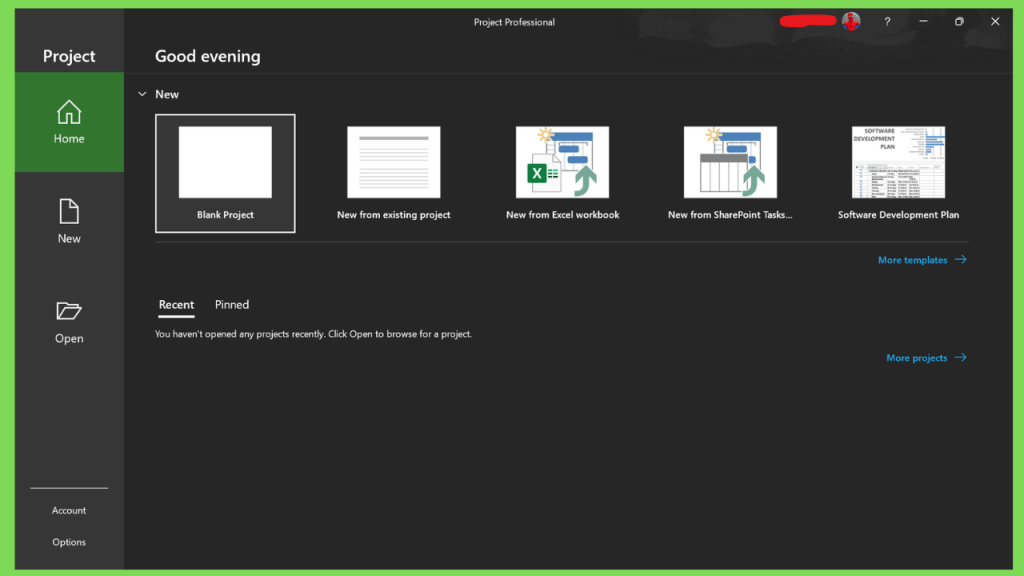
Task: Follow the More templates link
Action: (922, 260)
